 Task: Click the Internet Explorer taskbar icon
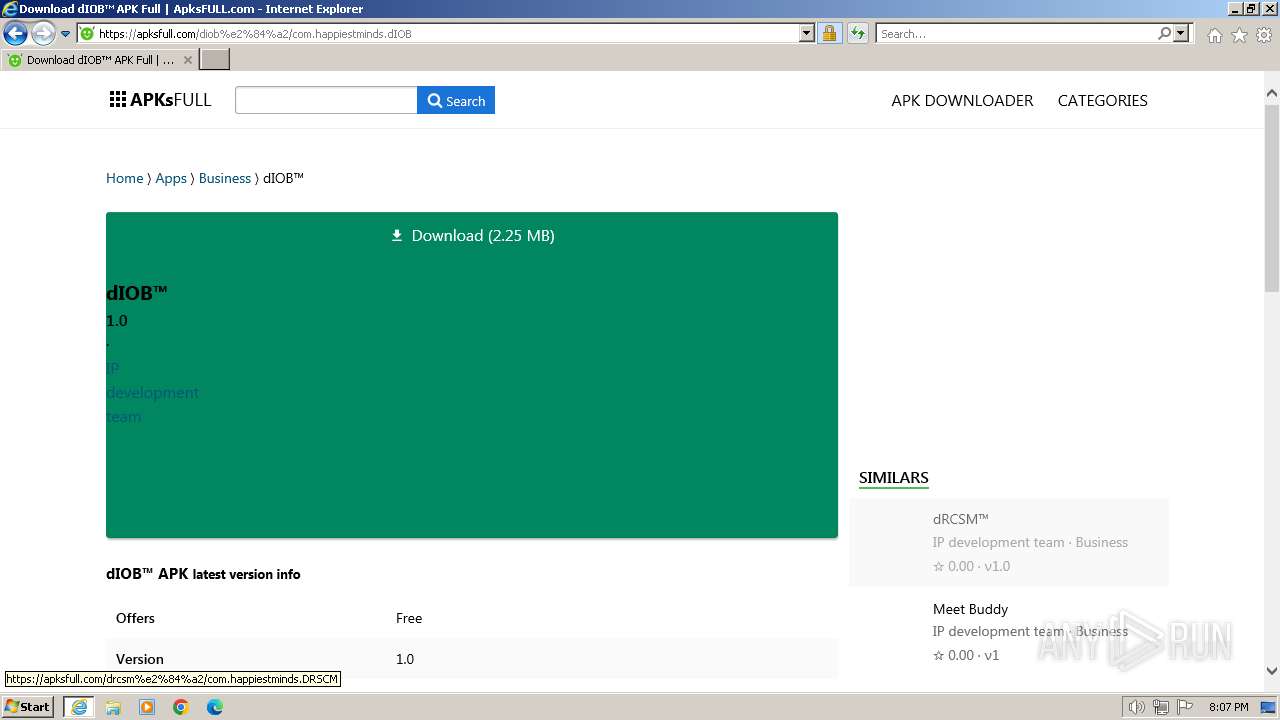tap(79, 707)
